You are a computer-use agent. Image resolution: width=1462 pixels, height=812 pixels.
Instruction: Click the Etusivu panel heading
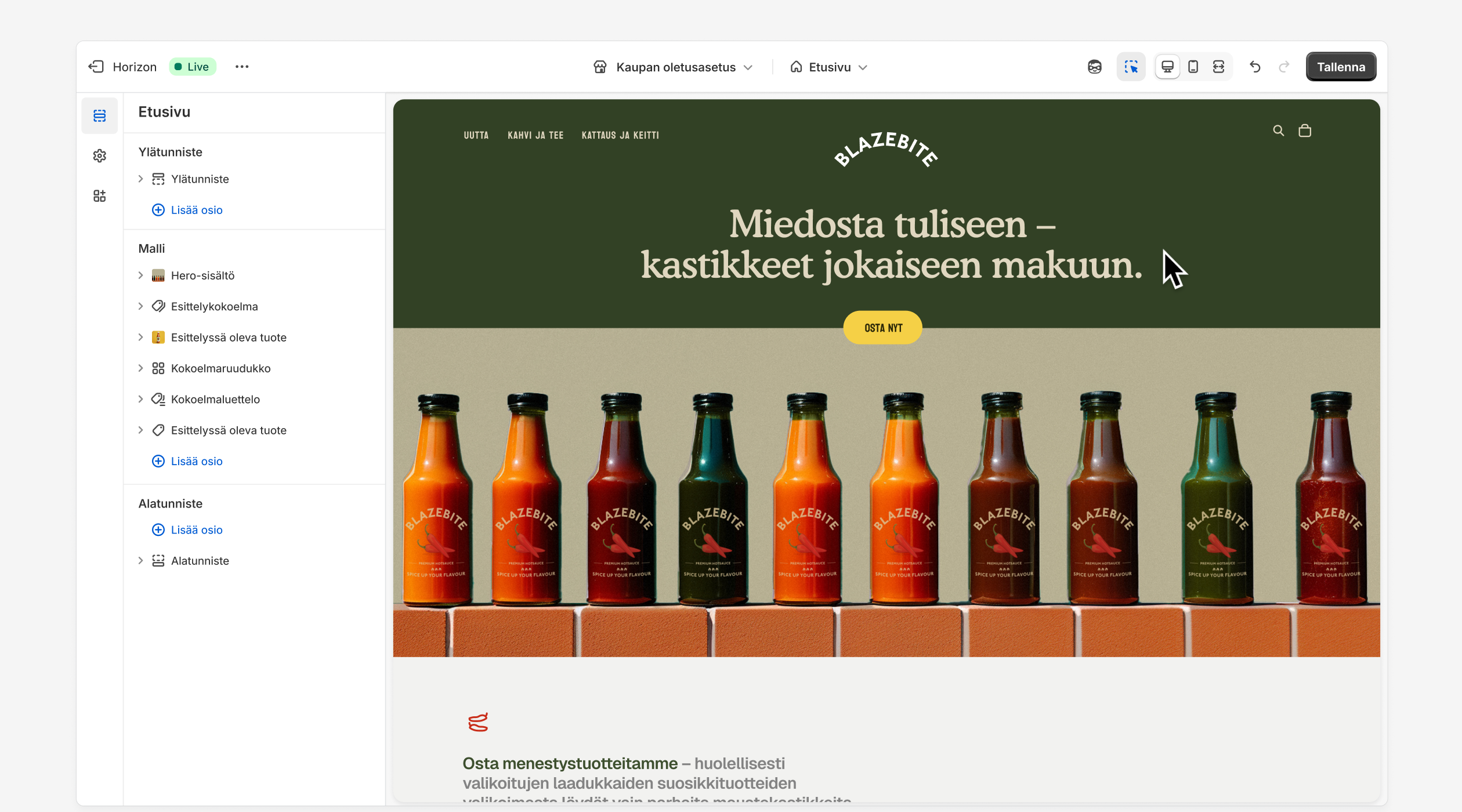(164, 112)
